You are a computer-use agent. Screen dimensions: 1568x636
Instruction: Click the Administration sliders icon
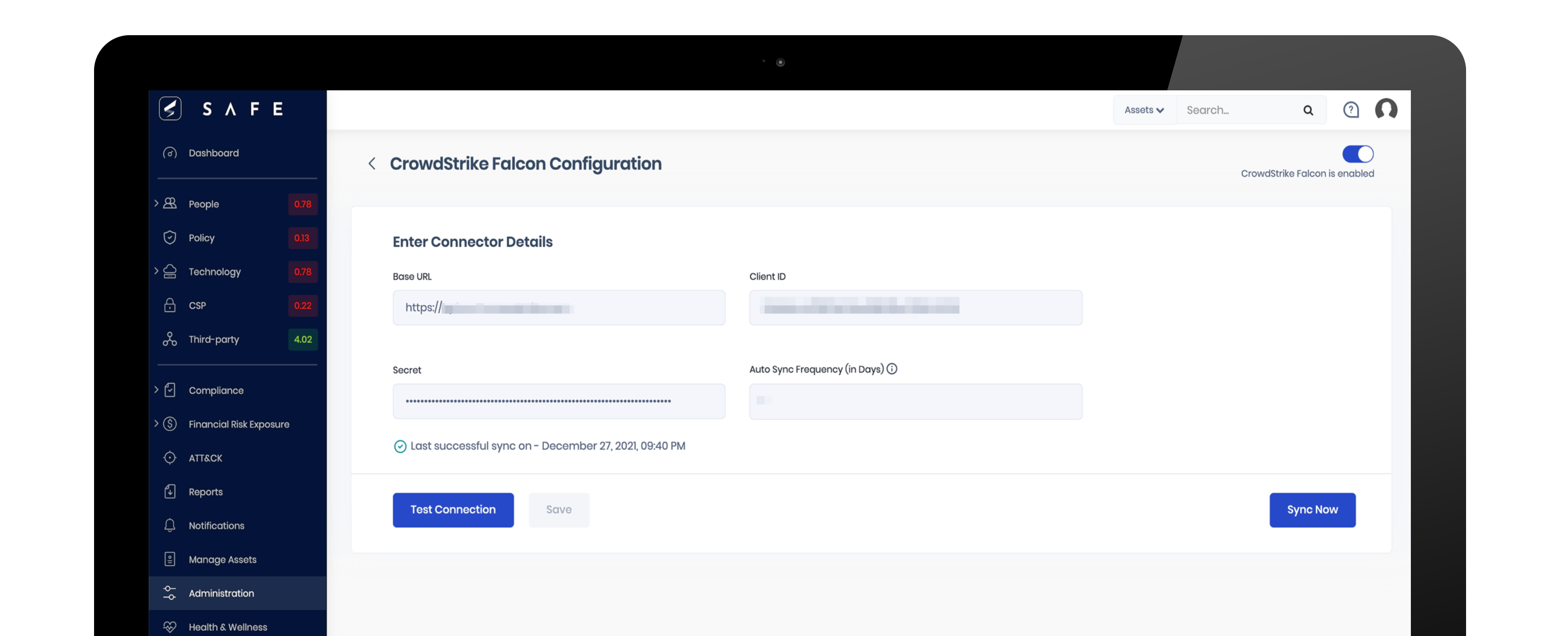coord(170,593)
